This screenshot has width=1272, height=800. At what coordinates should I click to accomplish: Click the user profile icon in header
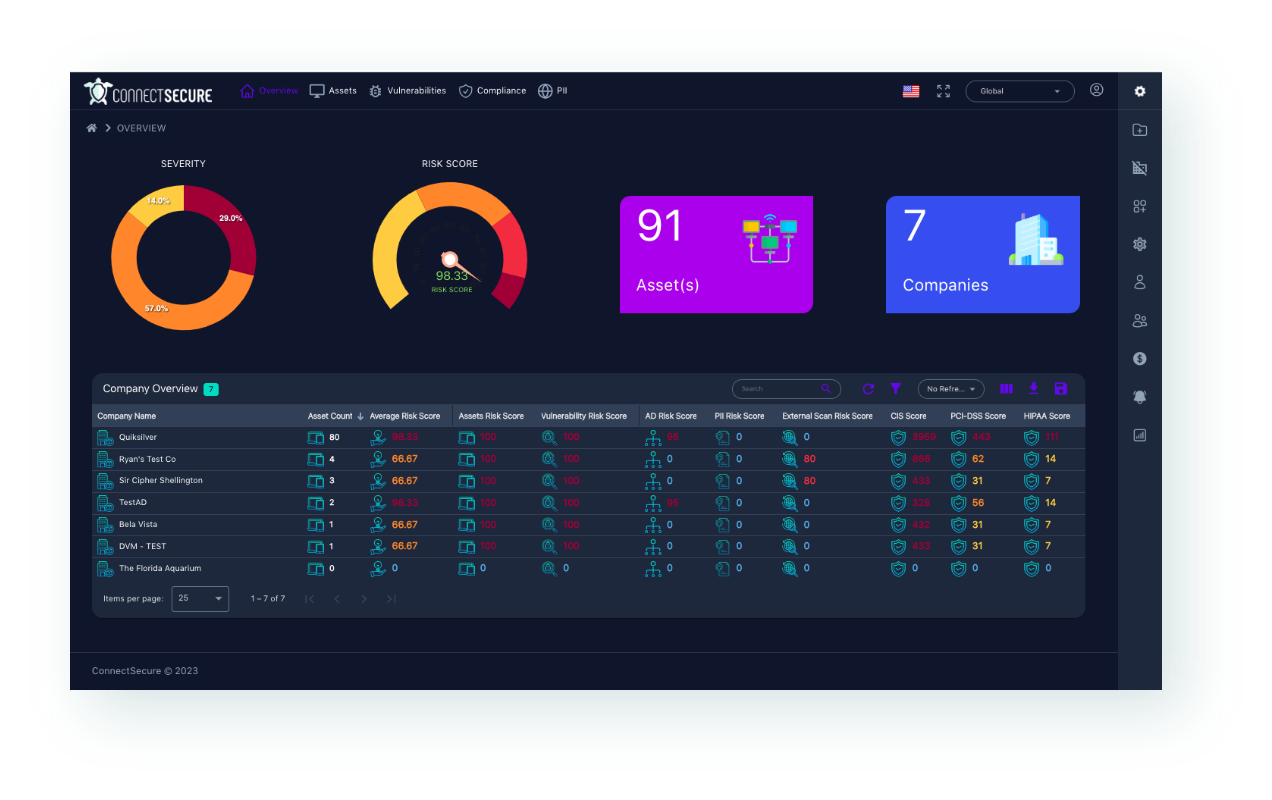coord(1096,90)
